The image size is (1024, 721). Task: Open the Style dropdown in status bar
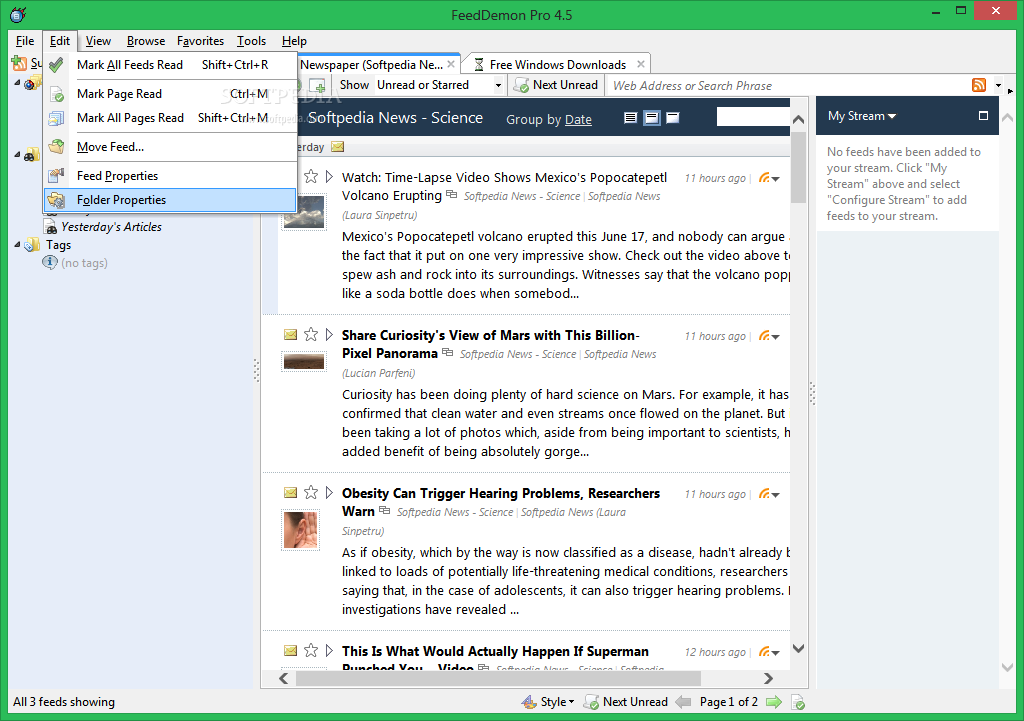click(557, 702)
